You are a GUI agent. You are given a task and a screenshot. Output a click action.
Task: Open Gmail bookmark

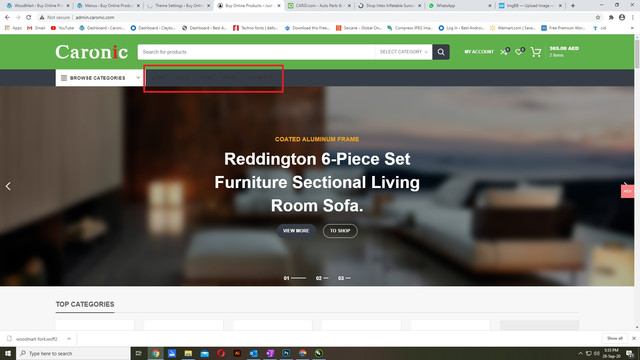click(x=36, y=28)
